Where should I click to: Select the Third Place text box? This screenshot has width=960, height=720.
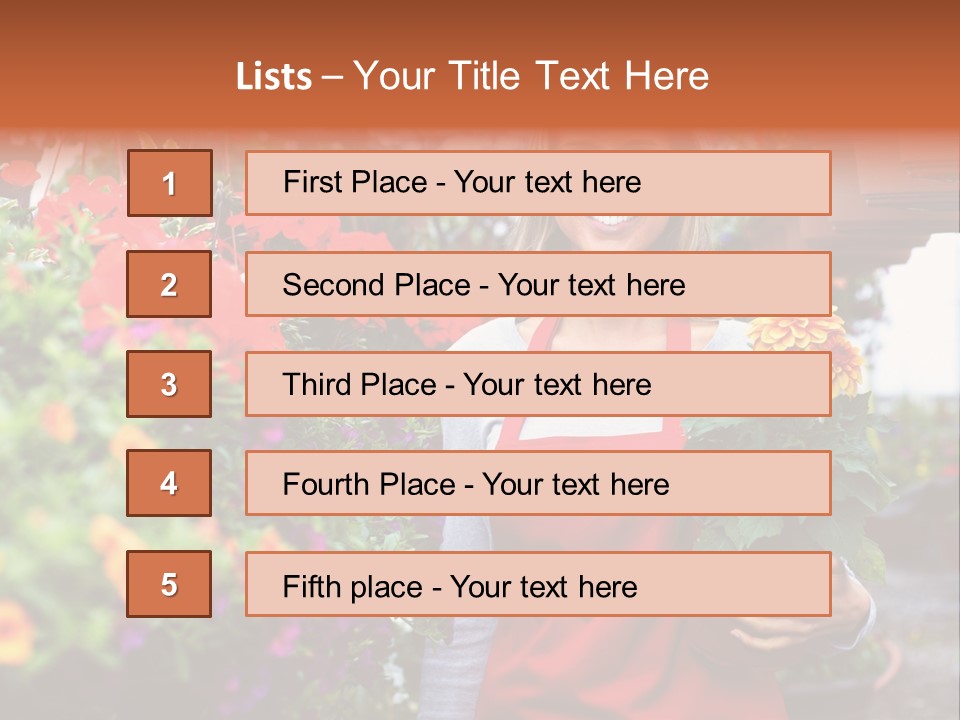pyautogui.click(x=538, y=384)
